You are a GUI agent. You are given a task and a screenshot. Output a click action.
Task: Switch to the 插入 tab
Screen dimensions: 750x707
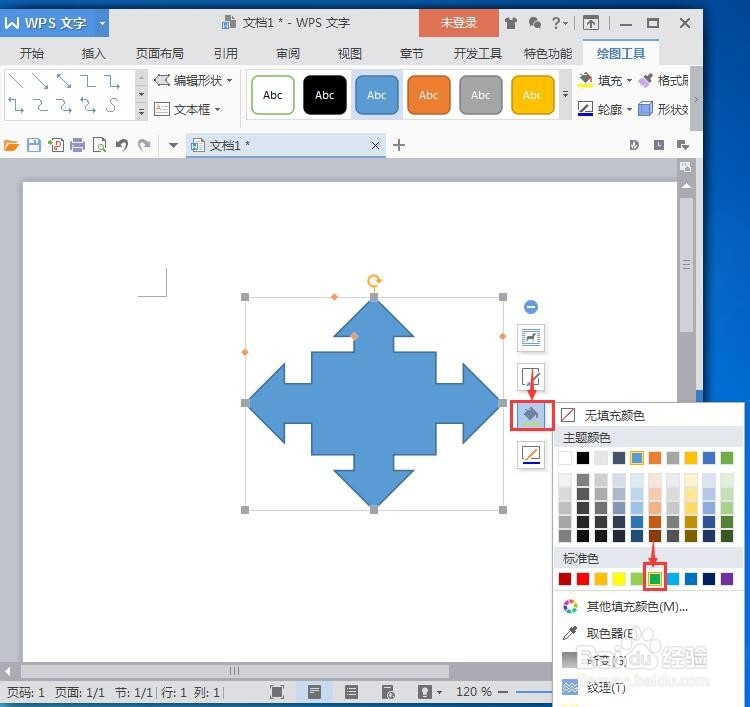click(x=93, y=54)
